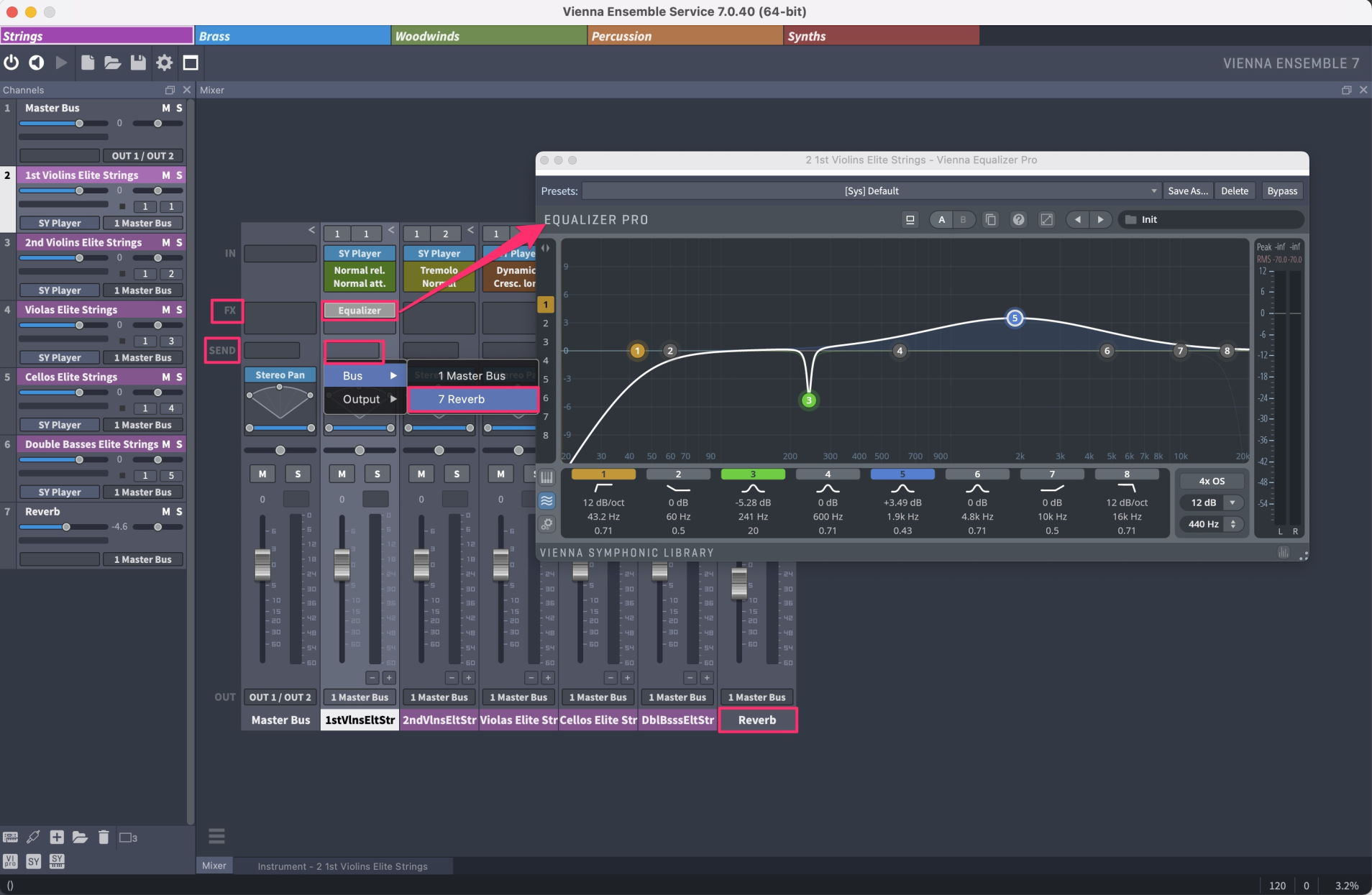Open Equalizer Pro help question mark icon
The image size is (1372, 895).
[1018, 220]
